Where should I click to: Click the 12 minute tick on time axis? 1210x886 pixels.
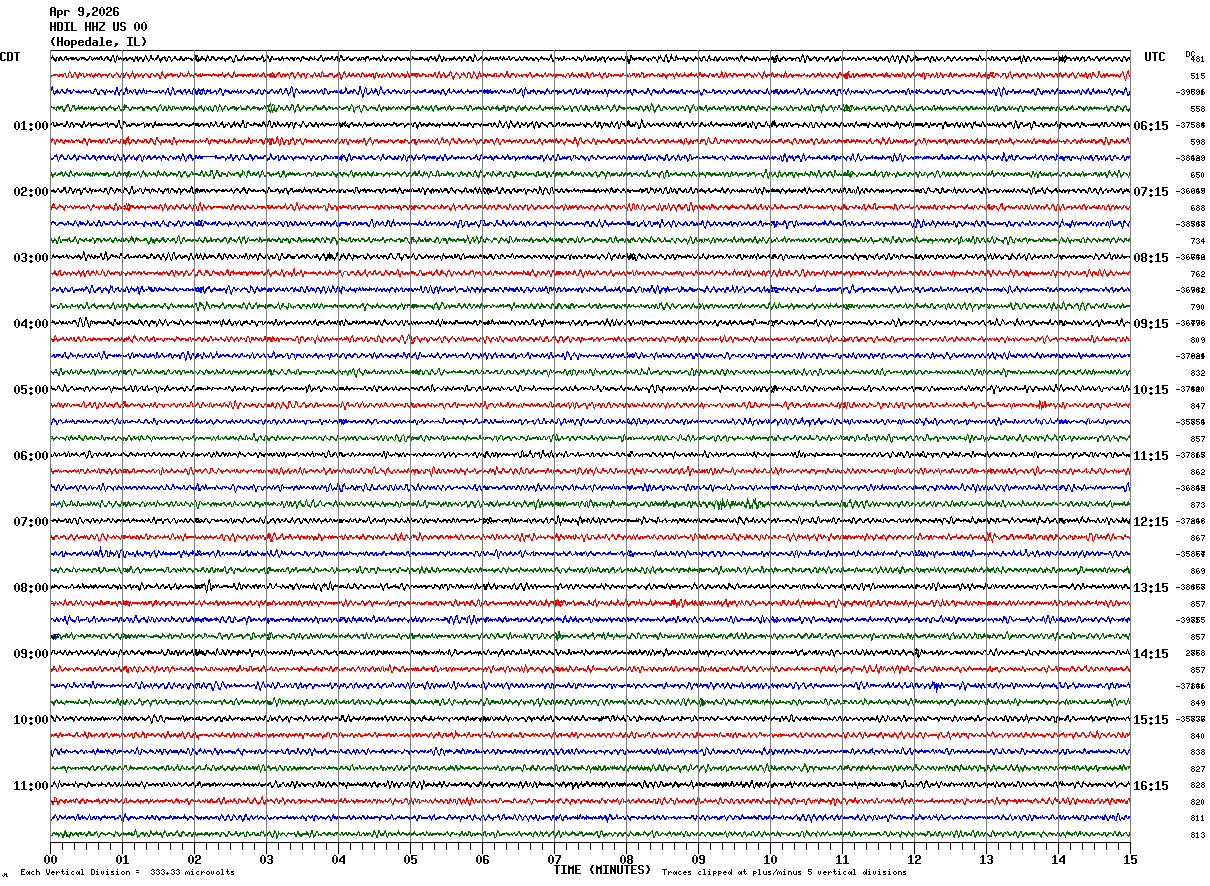(x=914, y=859)
